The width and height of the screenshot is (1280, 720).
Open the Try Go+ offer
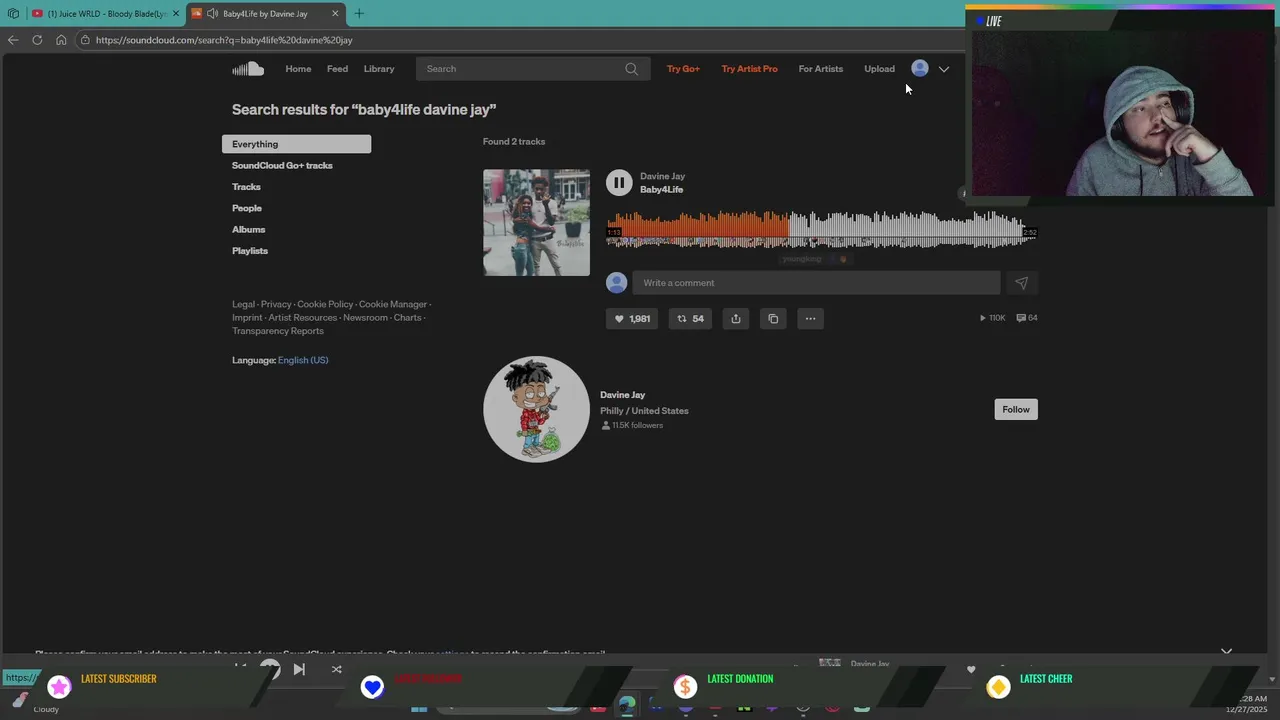tap(683, 69)
